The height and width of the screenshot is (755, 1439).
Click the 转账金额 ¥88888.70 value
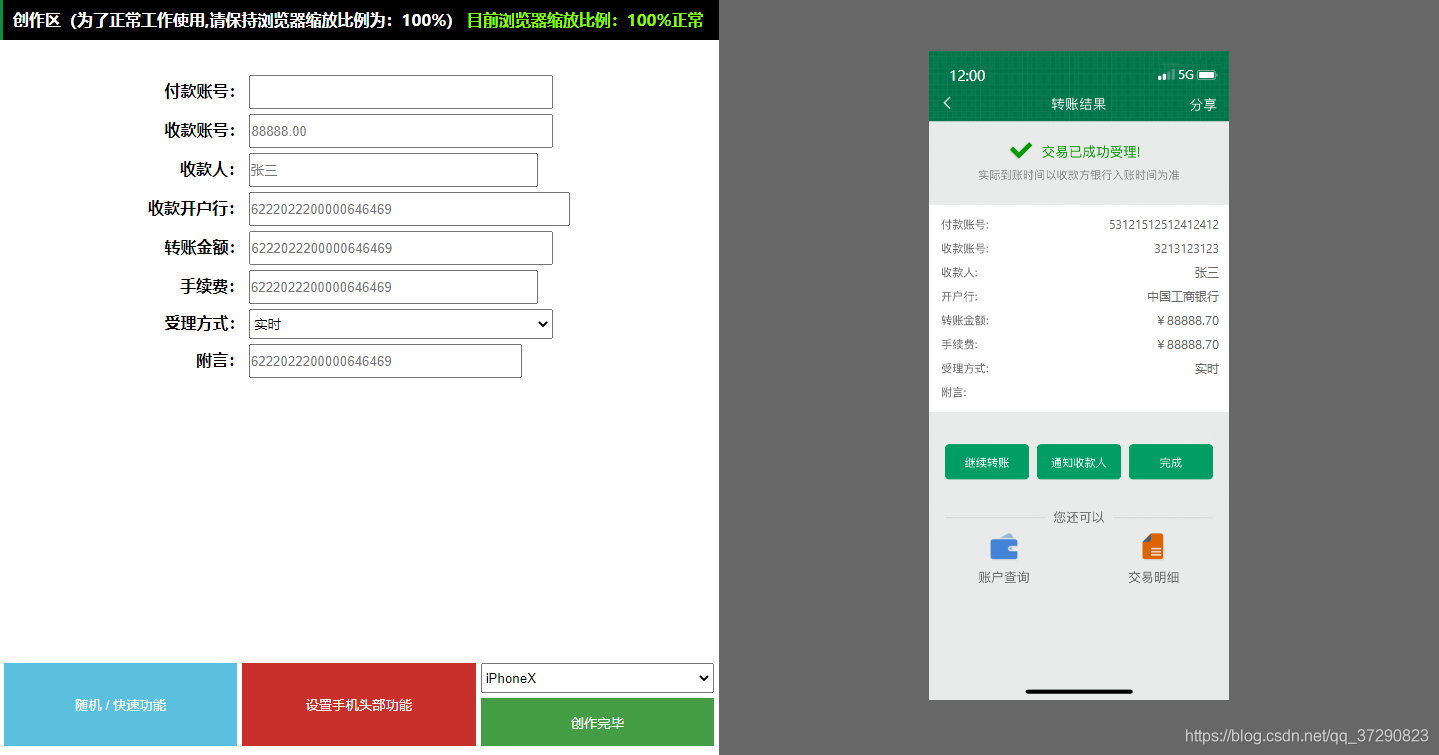click(x=1187, y=321)
